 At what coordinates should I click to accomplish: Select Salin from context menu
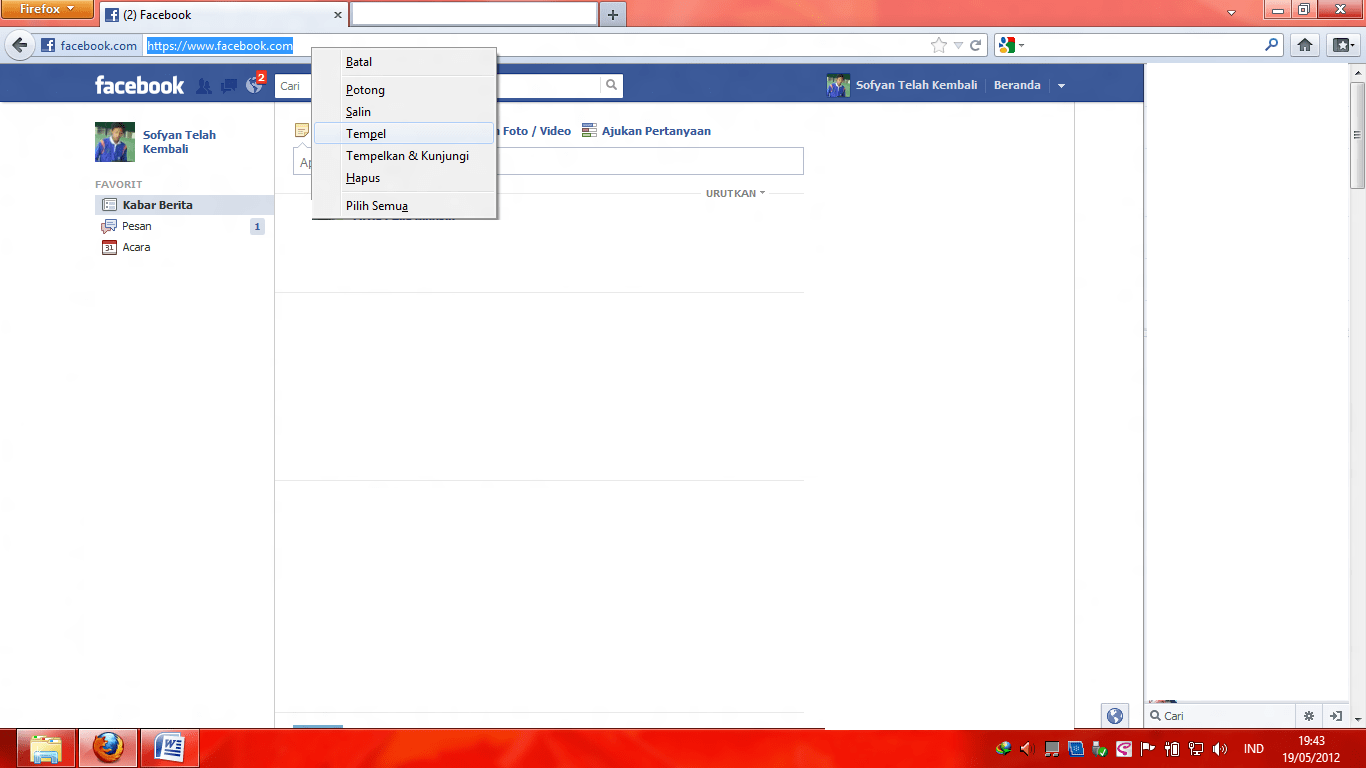tap(404, 112)
